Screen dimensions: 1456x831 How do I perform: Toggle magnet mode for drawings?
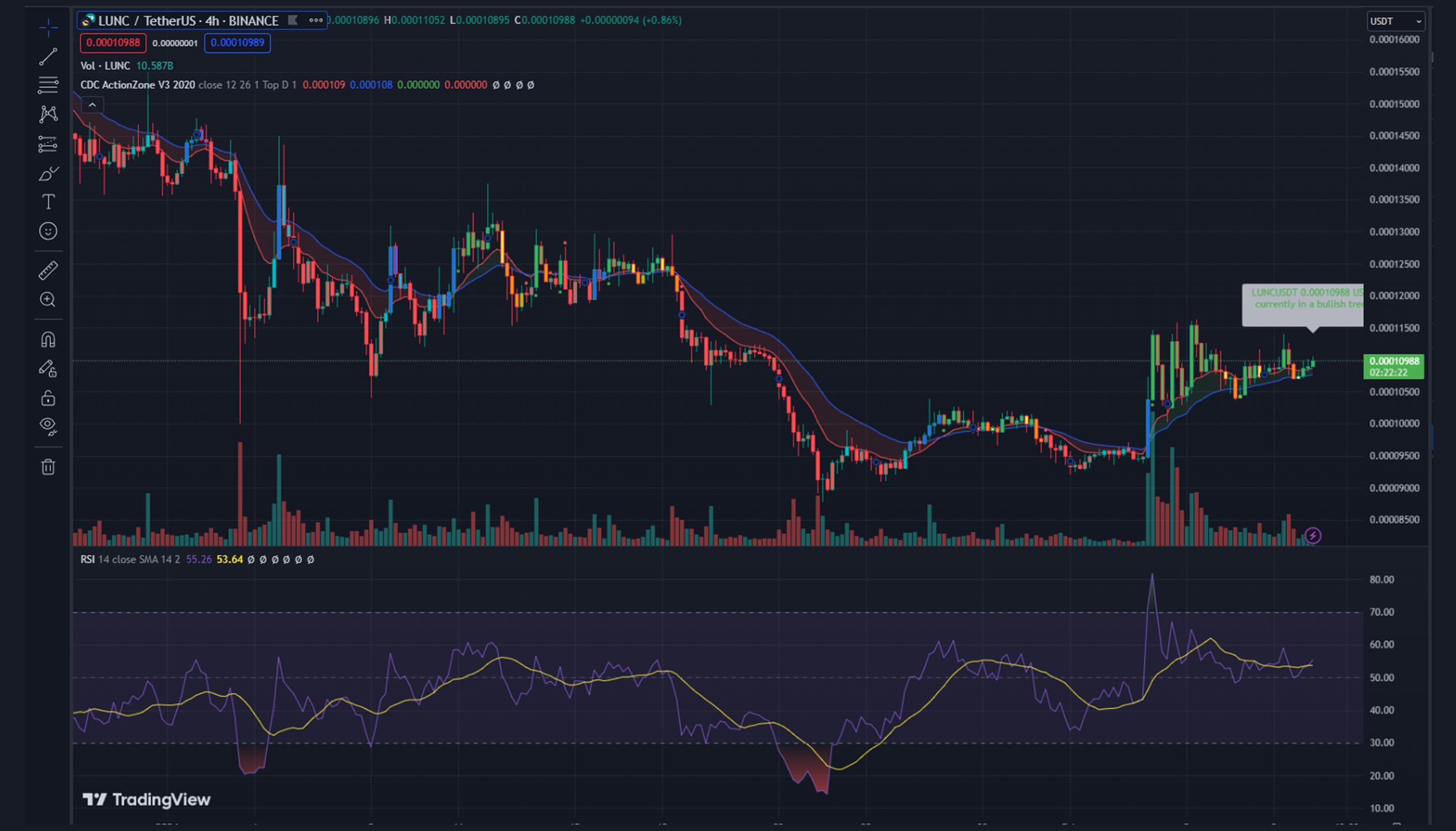[48, 339]
